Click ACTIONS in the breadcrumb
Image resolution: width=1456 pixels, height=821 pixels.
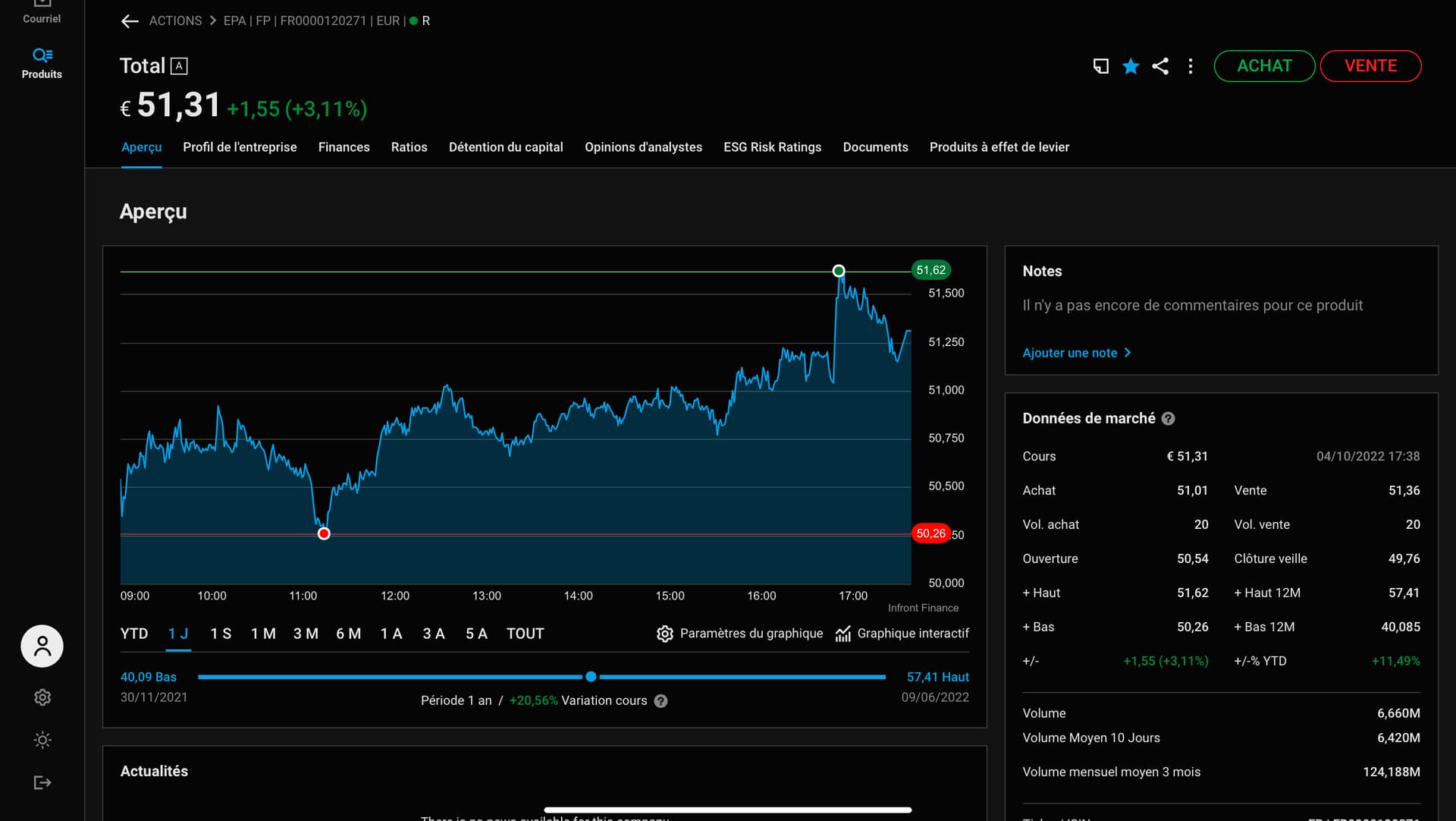pyautogui.click(x=175, y=21)
